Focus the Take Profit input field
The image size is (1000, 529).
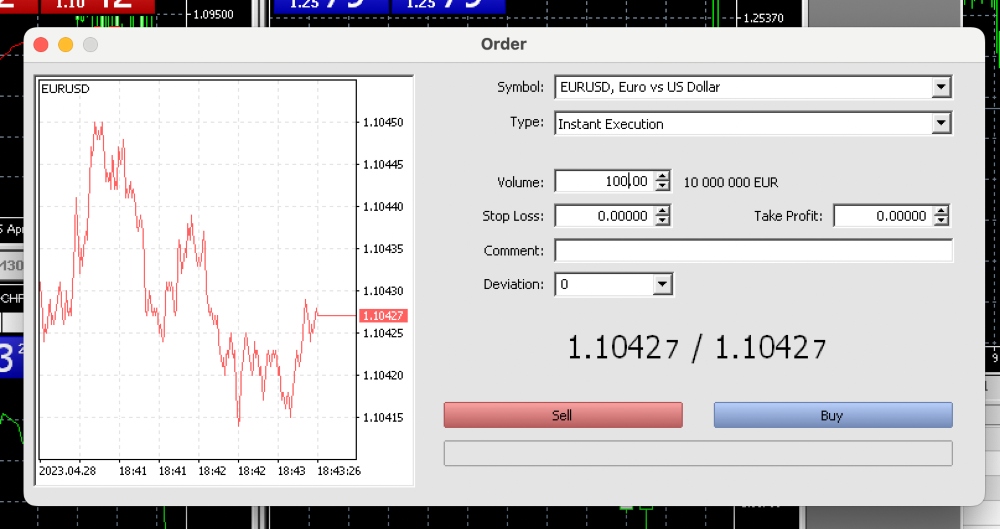[883, 216]
